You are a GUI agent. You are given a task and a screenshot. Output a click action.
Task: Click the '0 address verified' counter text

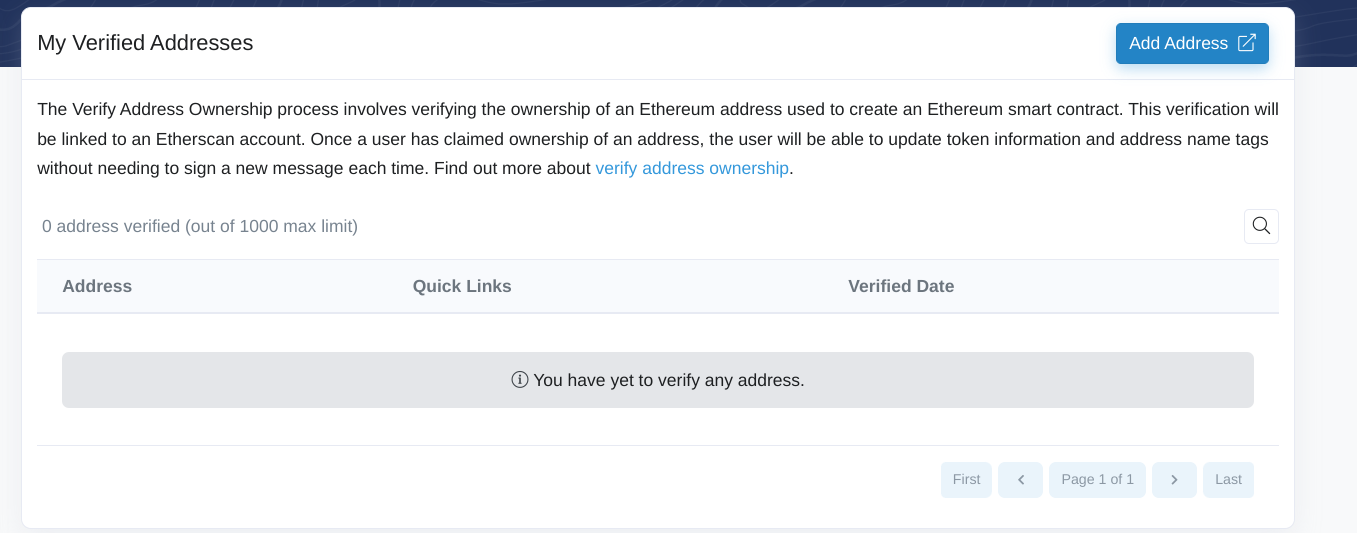[200, 227]
